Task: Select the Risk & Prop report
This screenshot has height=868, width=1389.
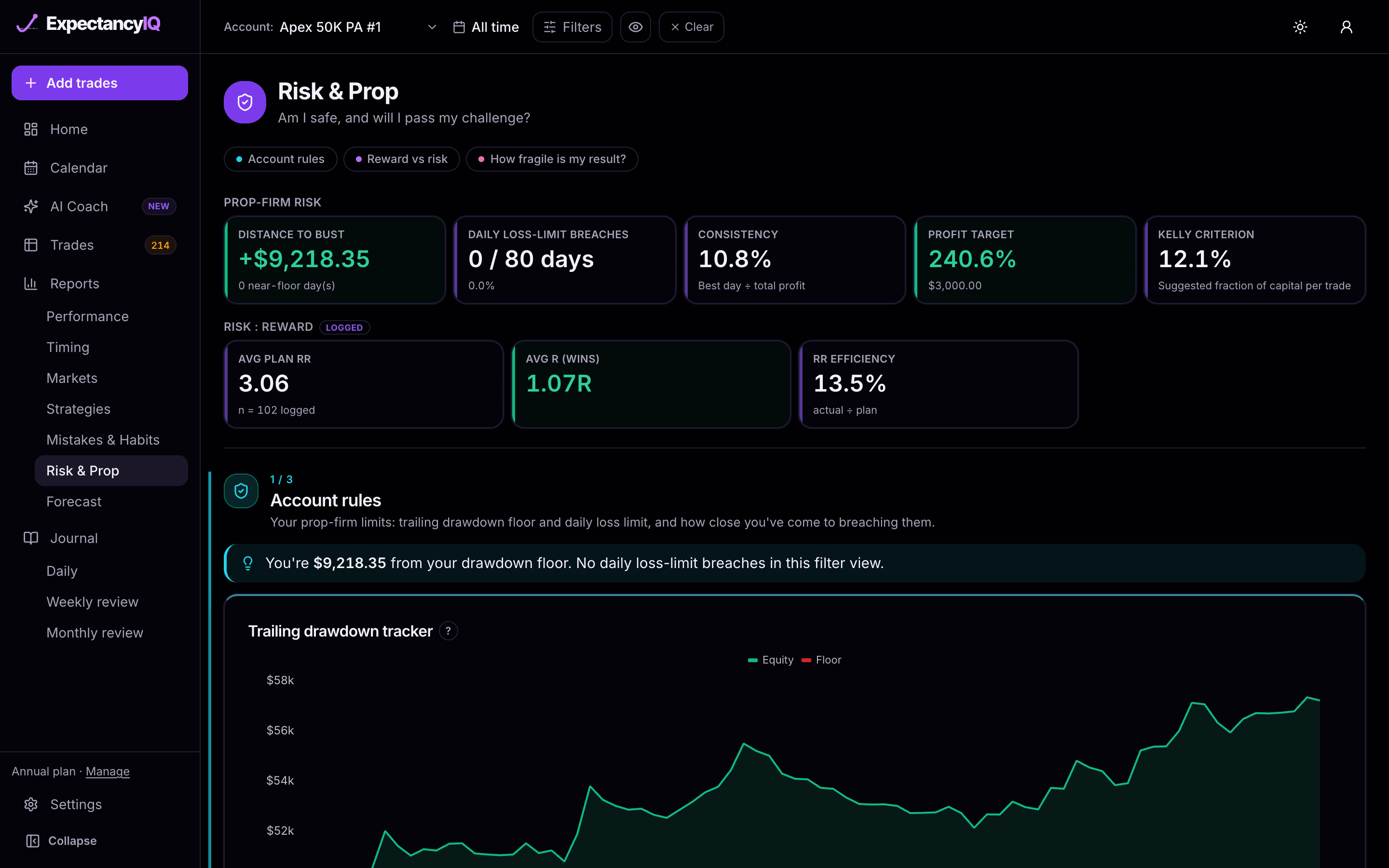Action: 111,471
